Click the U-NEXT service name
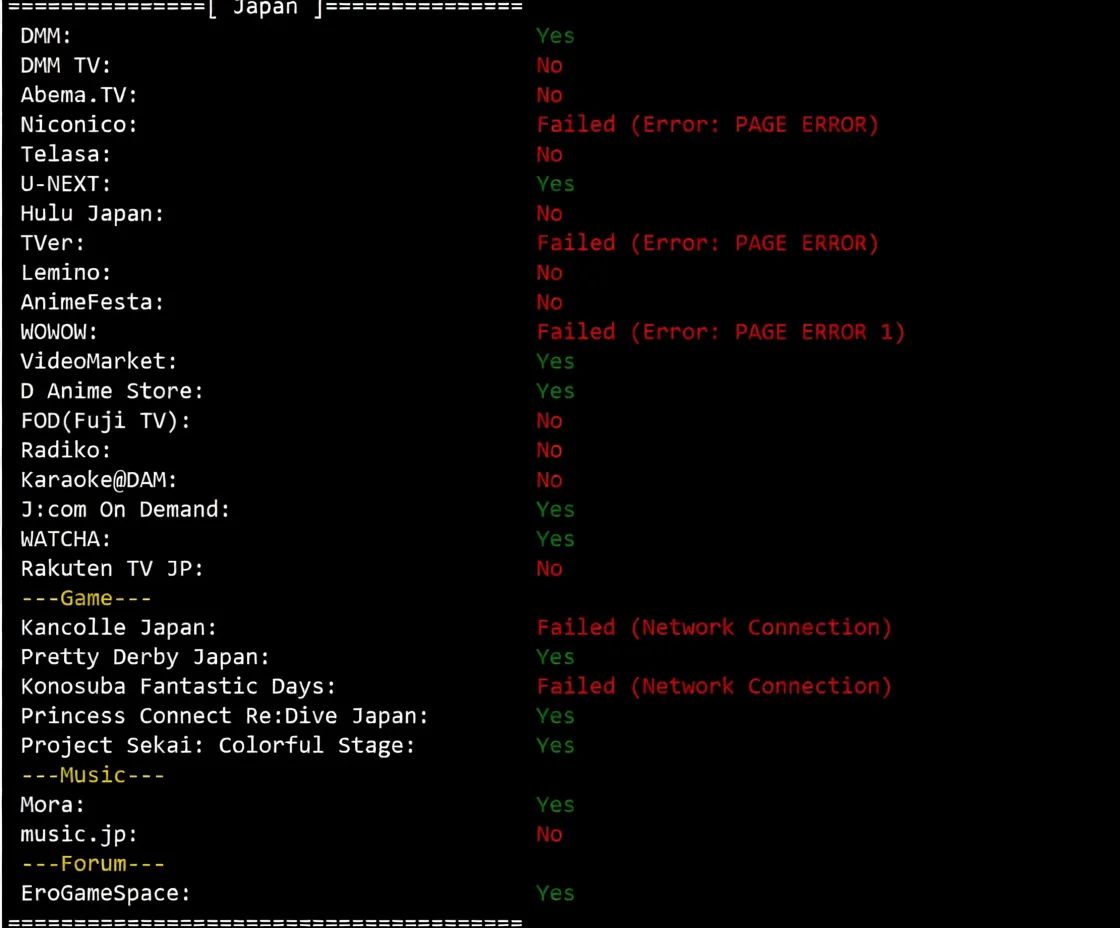1120x928 pixels. click(x=66, y=184)
